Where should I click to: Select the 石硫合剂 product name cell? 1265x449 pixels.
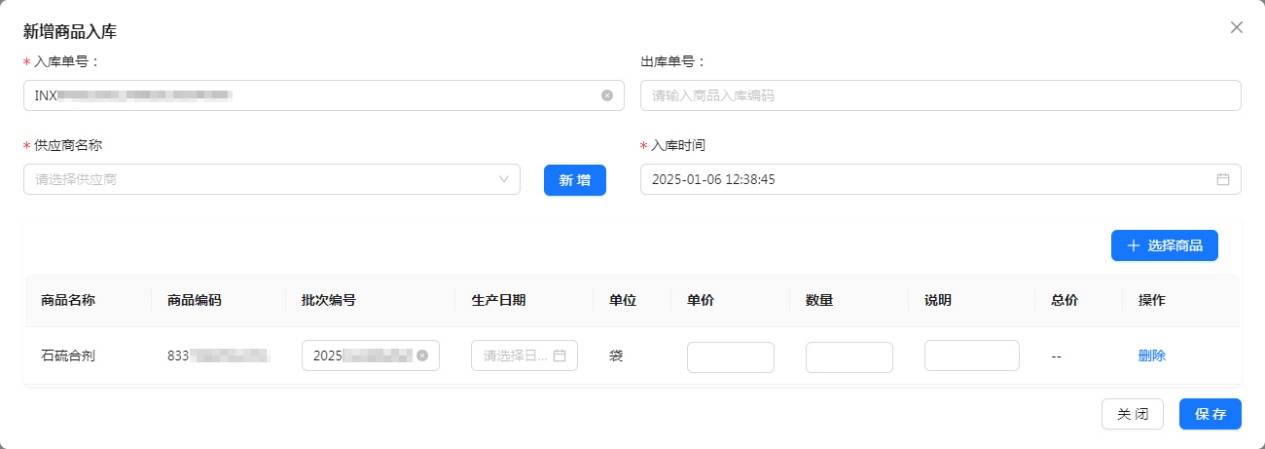tap(68, 355)
